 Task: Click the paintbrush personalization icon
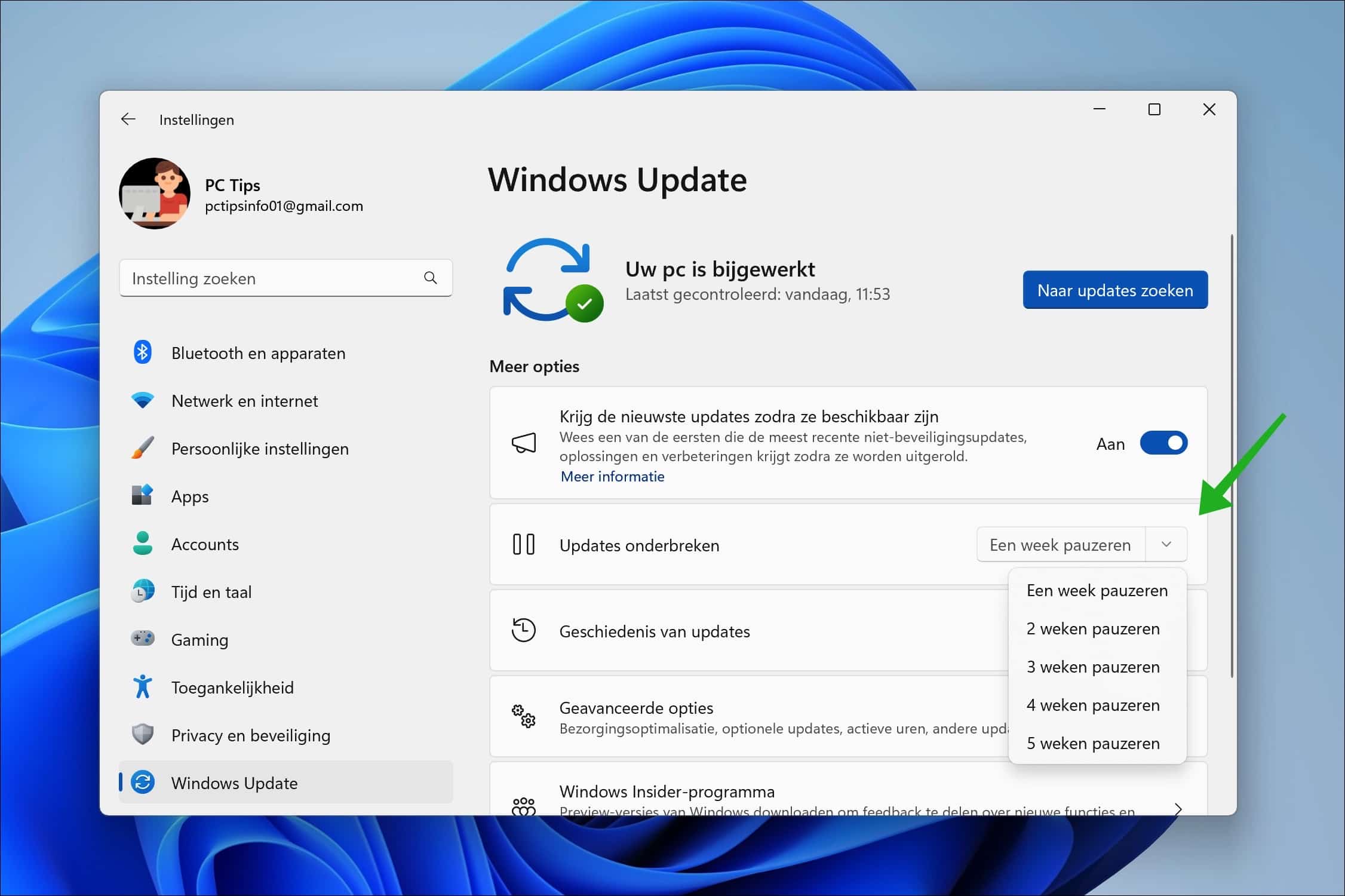tap(142, 448)
